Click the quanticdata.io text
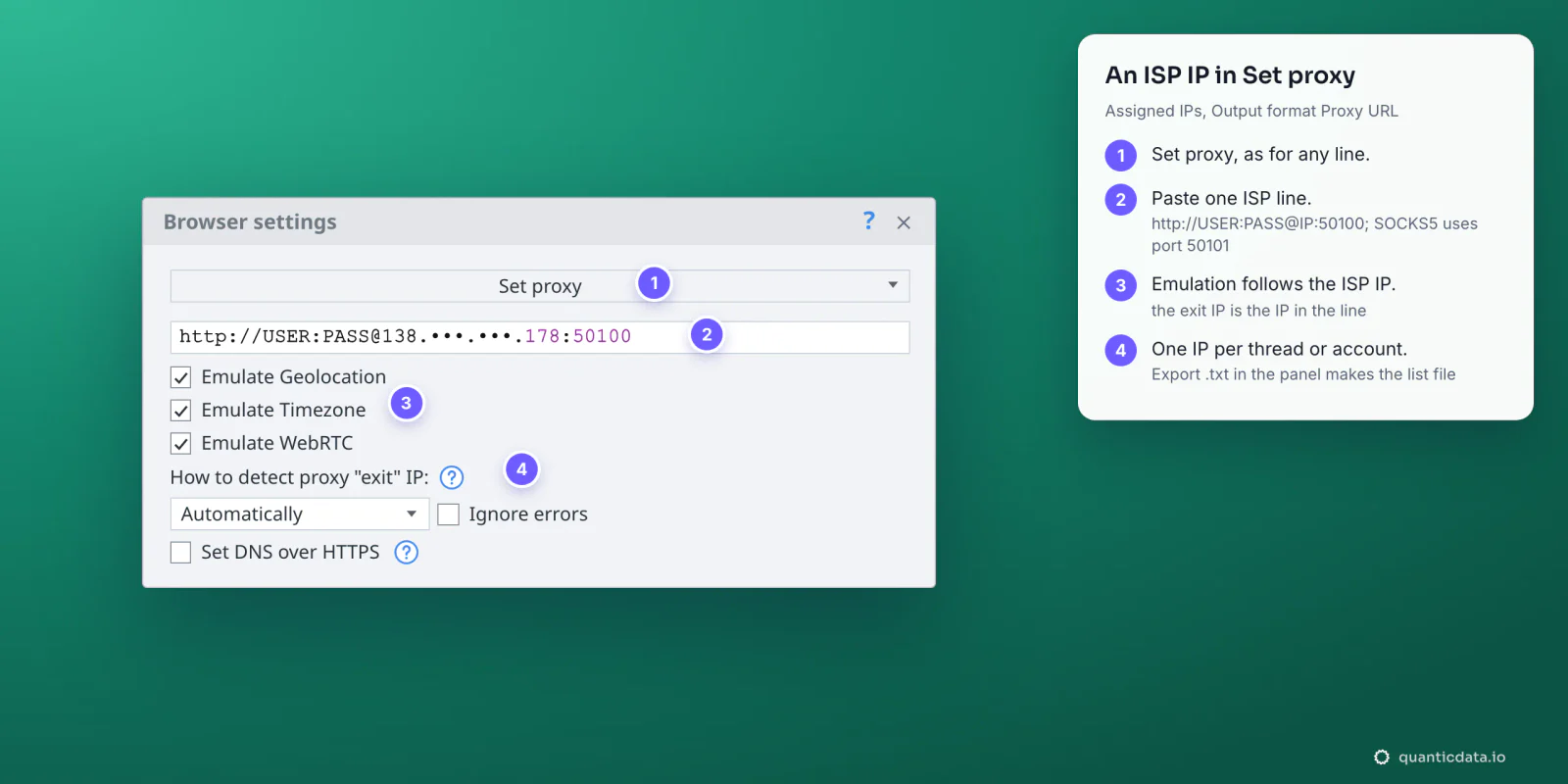The width and height of the screenshot is (1568, 784). click(x=1451, y=757)
